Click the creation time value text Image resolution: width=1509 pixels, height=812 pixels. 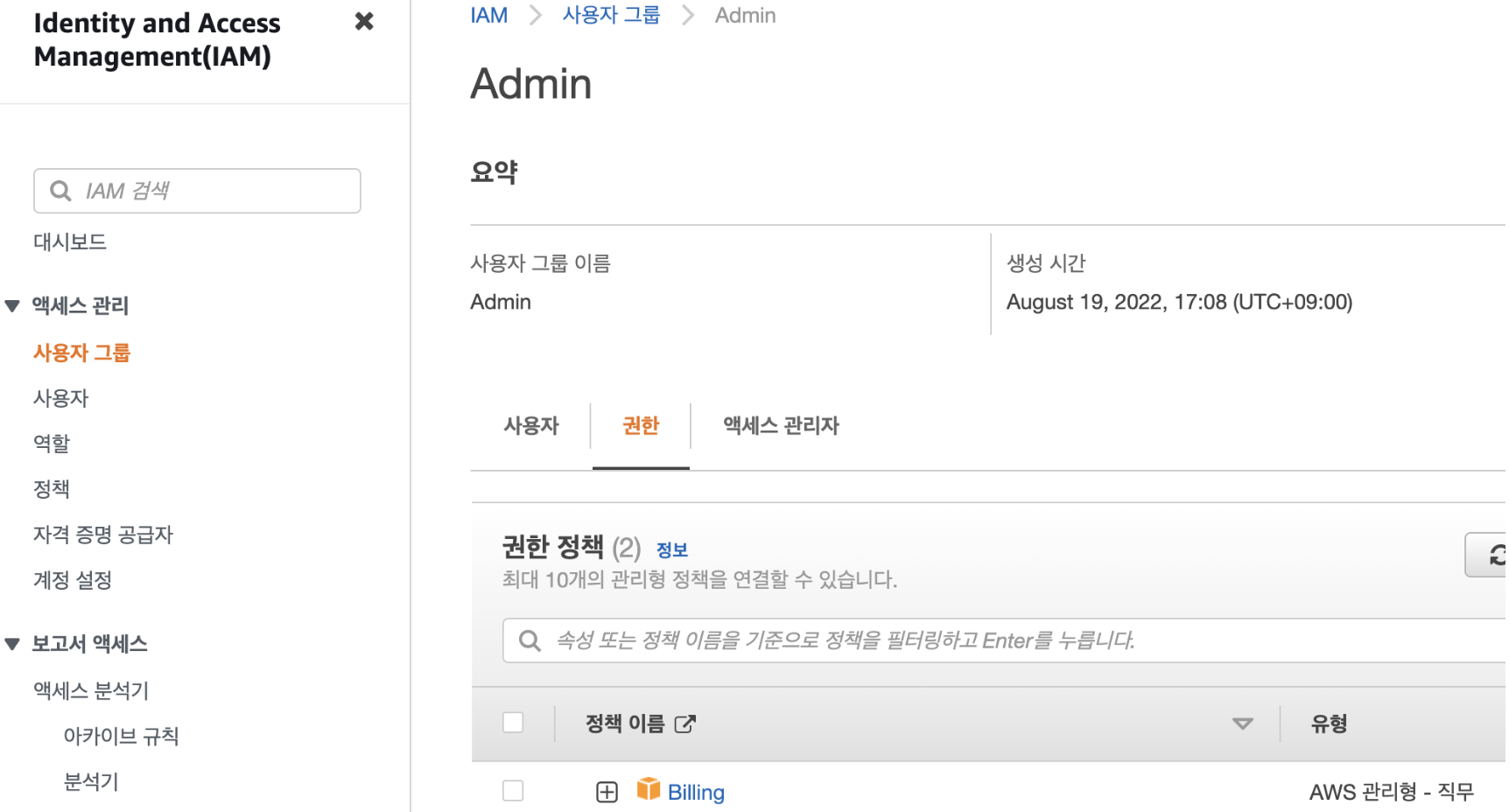coord(1179,302)
